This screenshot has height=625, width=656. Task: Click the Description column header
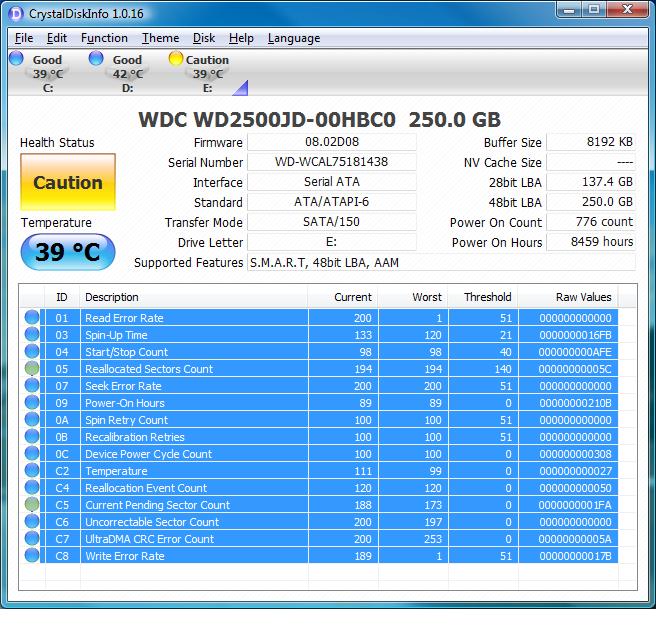point(194,297)
